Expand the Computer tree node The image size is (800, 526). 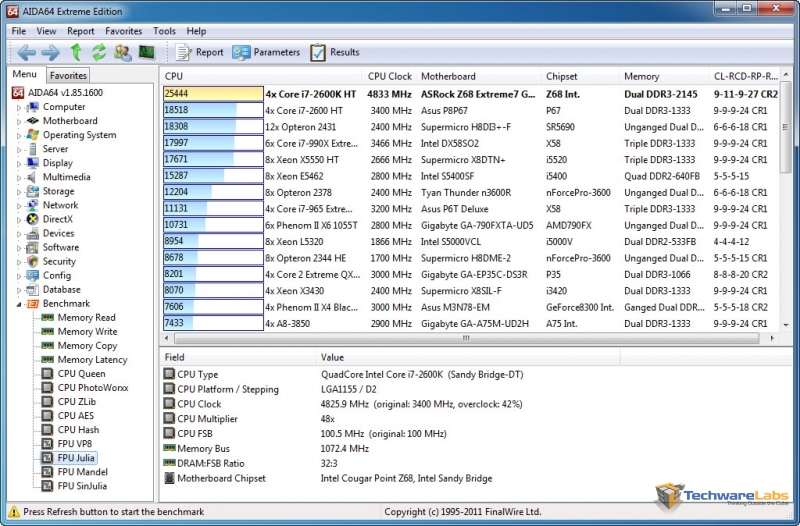[x=19, y=108]
